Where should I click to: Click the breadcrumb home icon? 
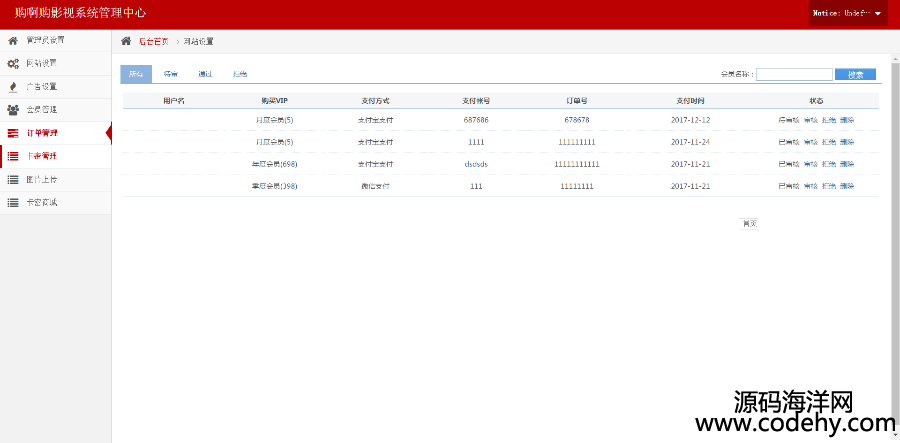[x=126, y=41]
